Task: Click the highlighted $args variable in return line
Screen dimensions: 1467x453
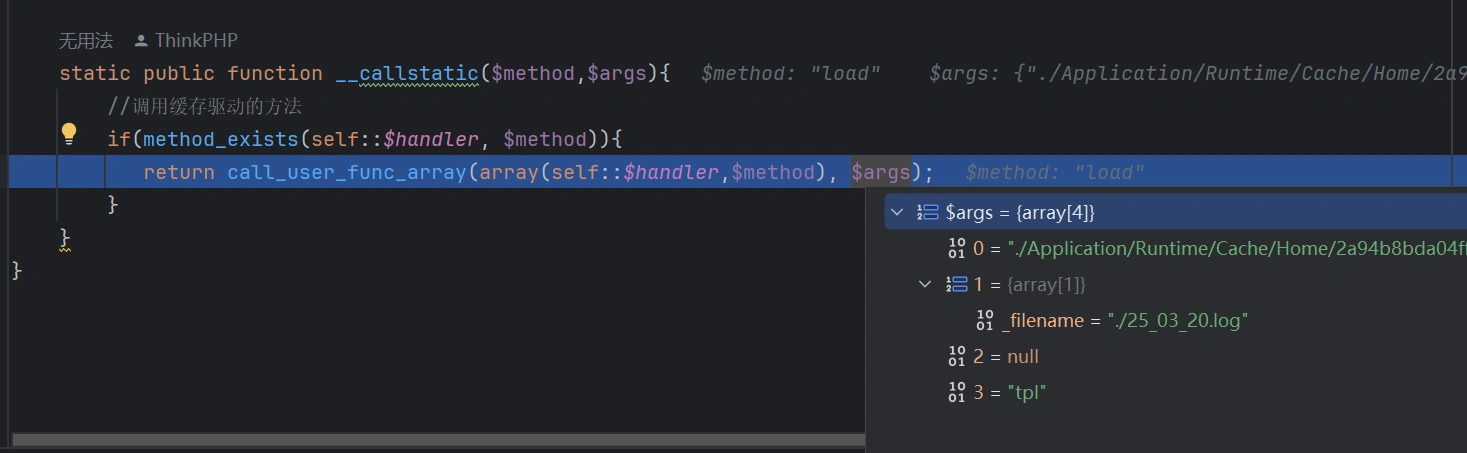Action: [880, 172]
